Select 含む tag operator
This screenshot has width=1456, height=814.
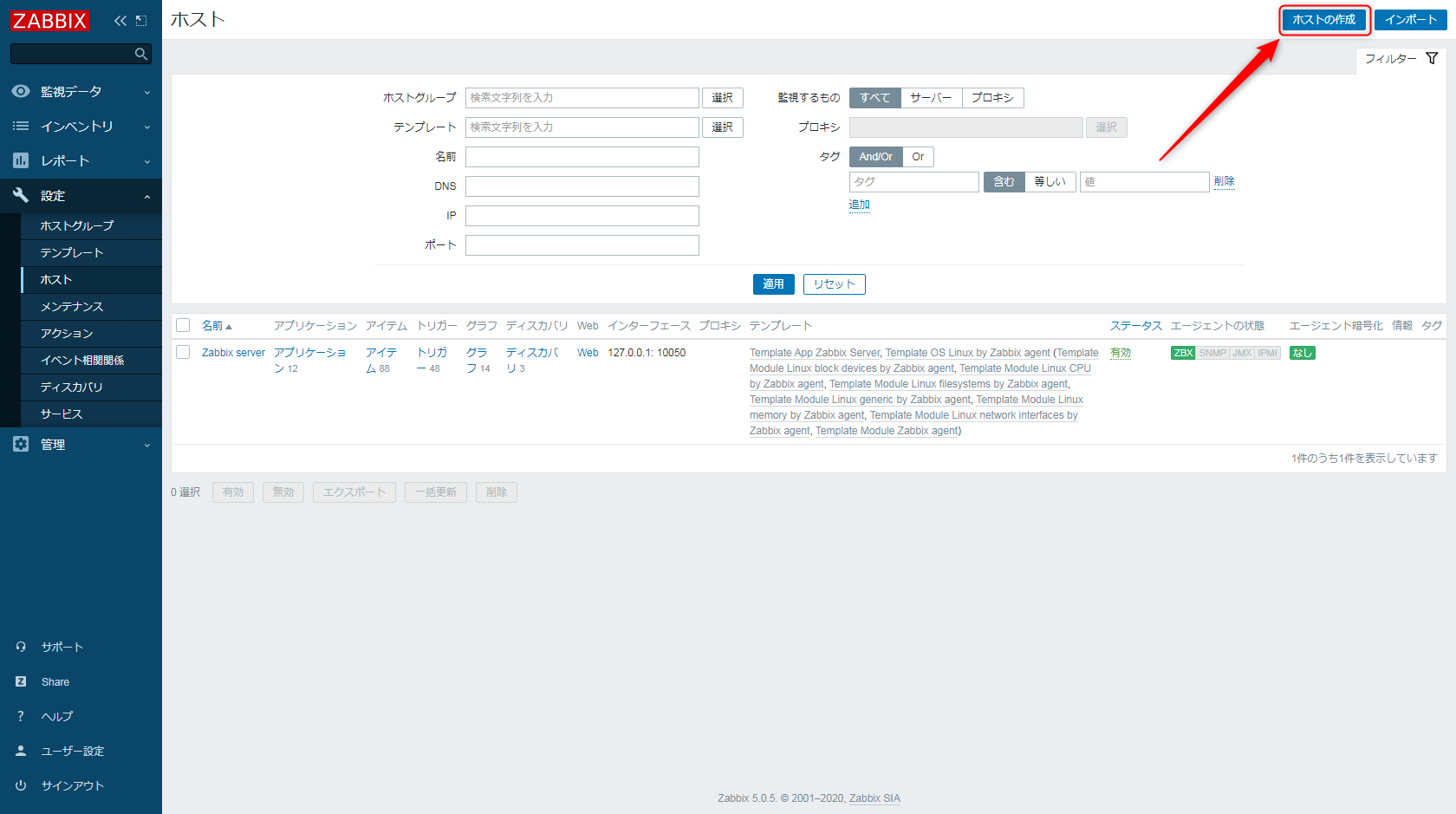coord(1004,181)
